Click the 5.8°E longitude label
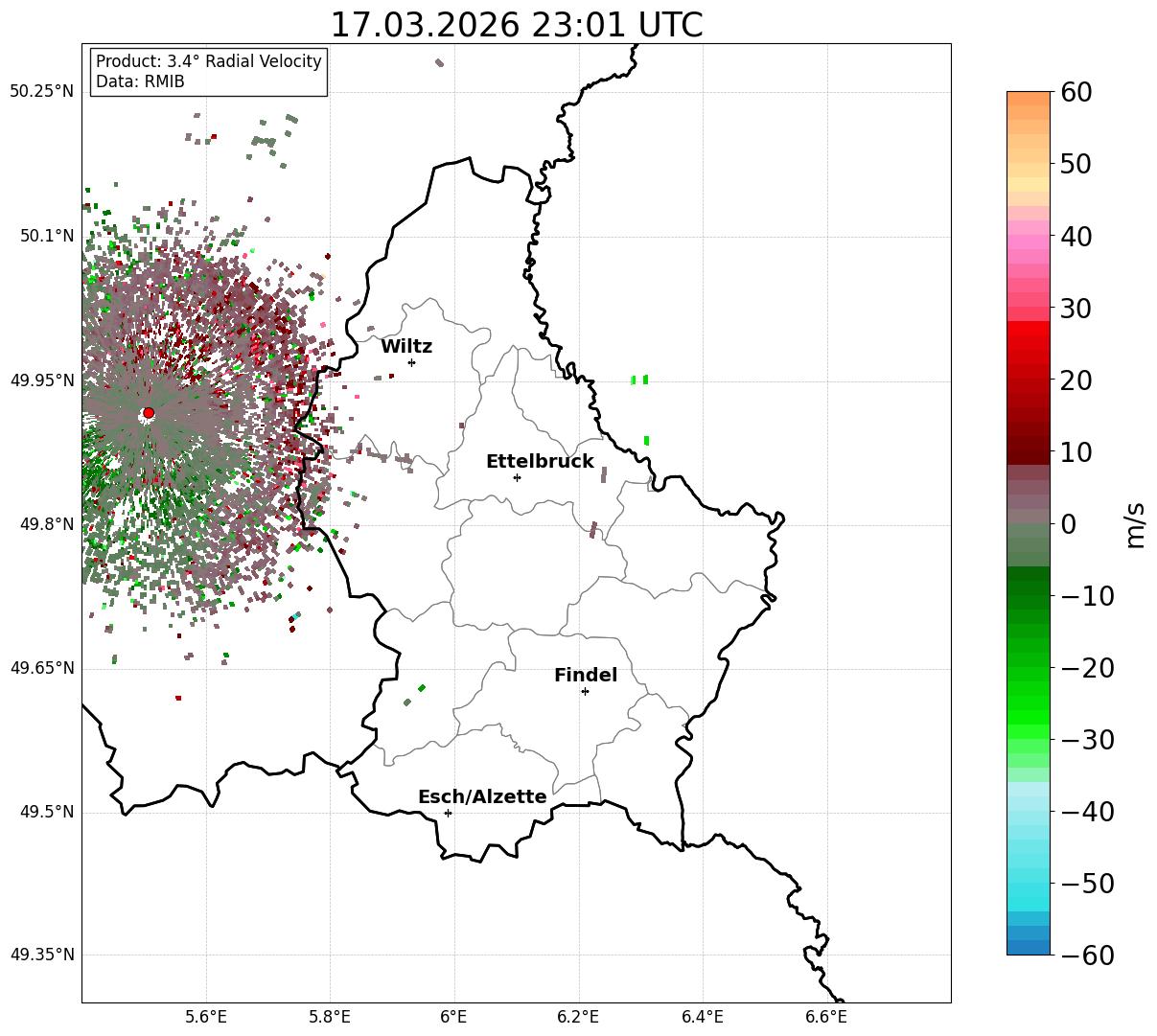1157x1036 pixels. 330,1016
